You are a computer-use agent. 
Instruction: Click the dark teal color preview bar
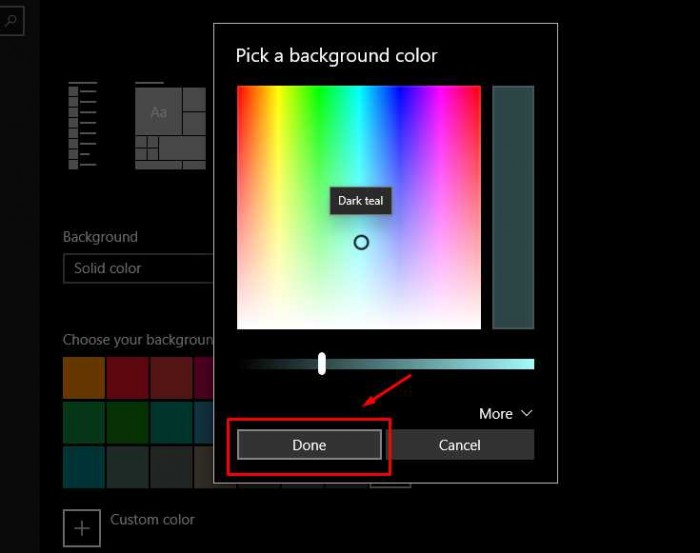coord(513,207)
